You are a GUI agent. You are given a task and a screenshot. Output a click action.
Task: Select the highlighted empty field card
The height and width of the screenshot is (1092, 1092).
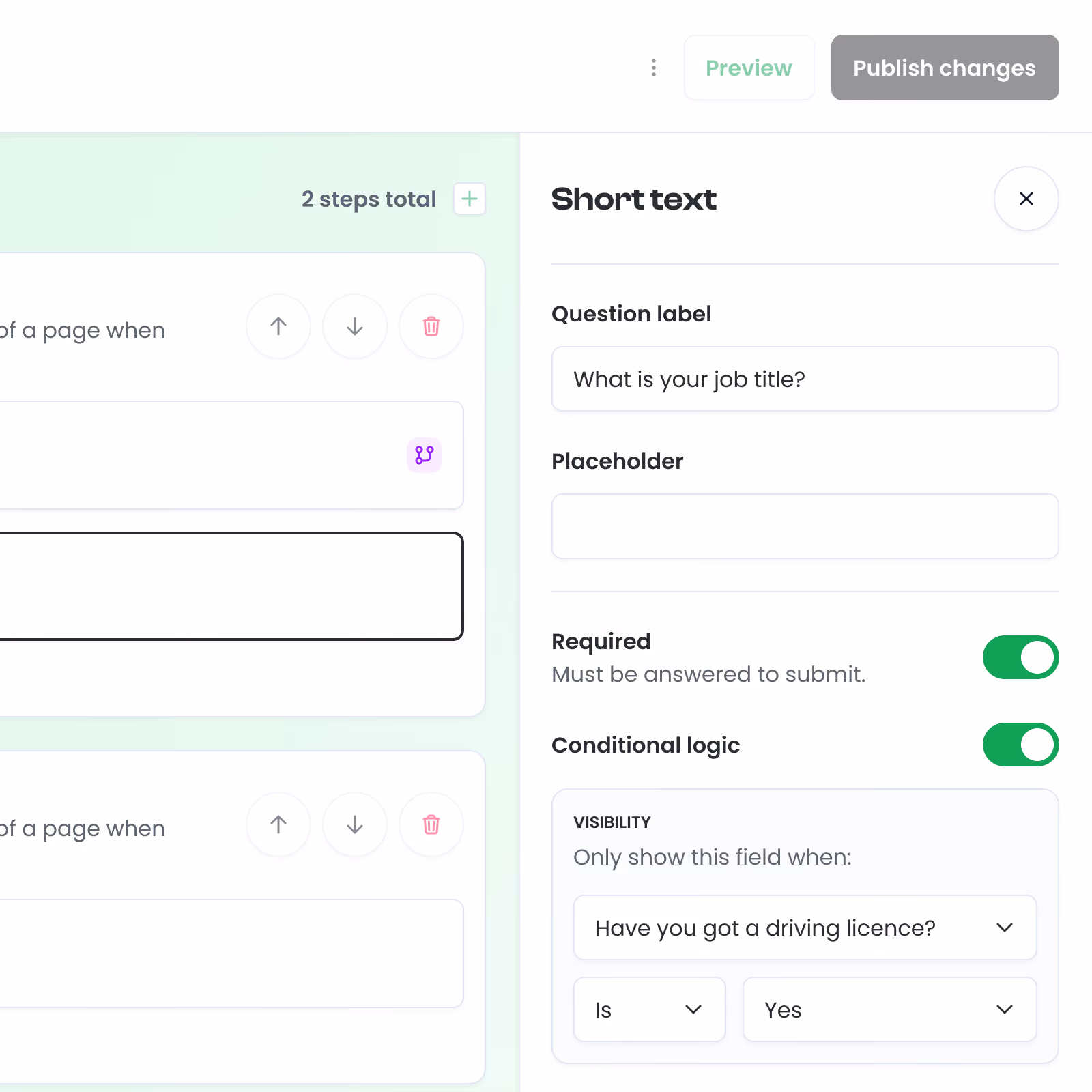[231, 586]
